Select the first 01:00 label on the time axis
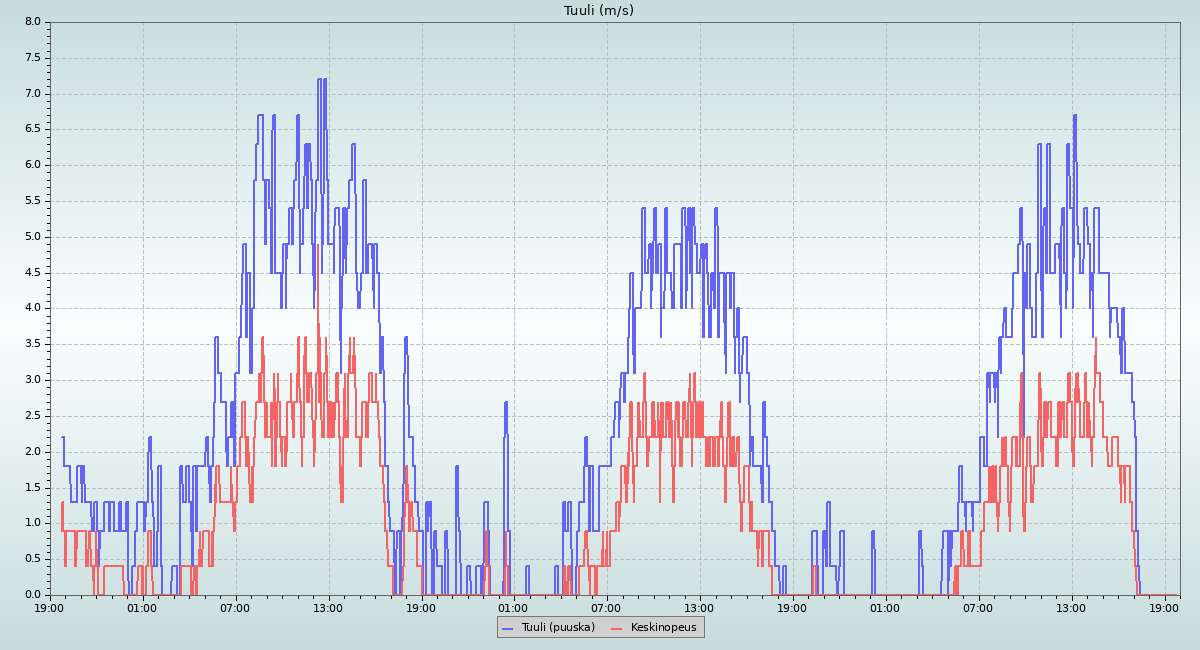 point(142,608)
